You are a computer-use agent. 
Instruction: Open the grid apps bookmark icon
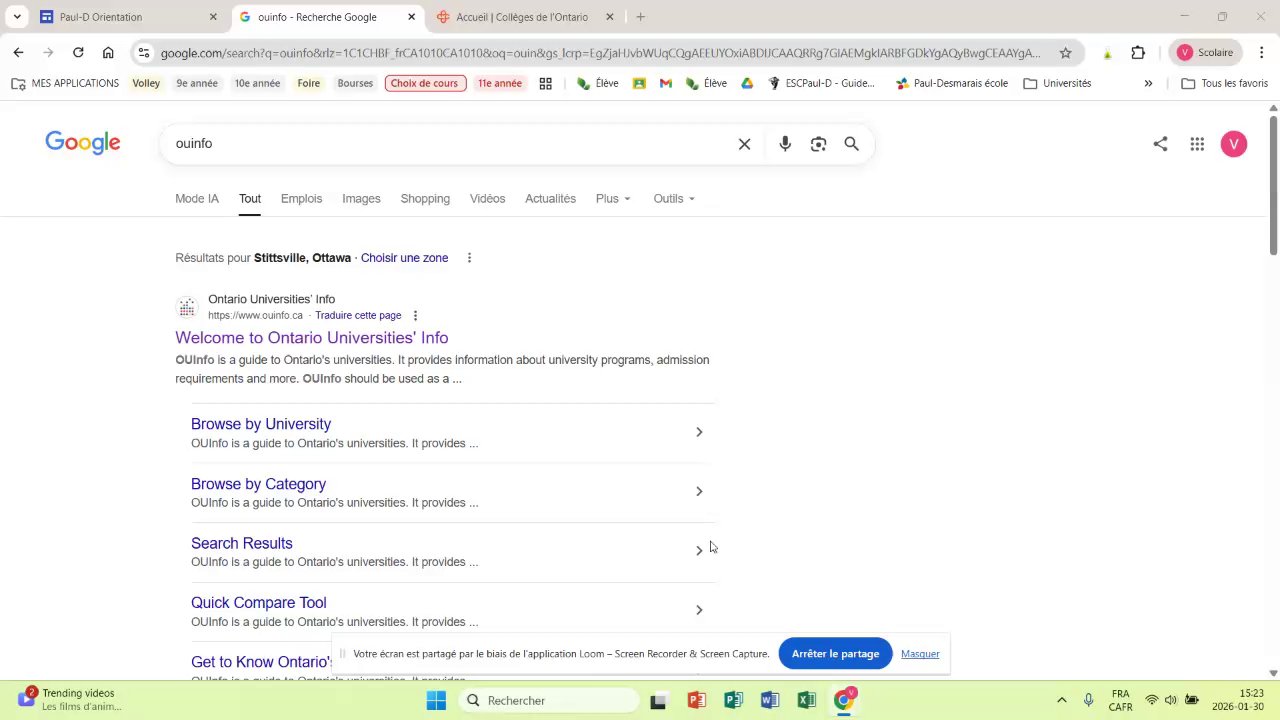point(545,83)
